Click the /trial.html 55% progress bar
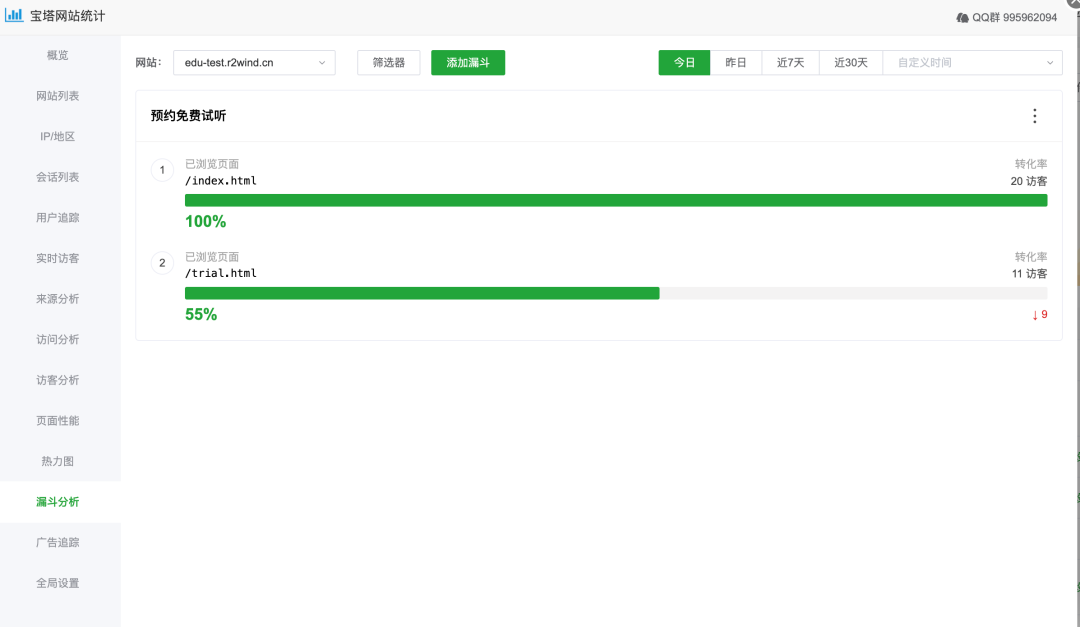The image size is (1080, 627). (616, 294)
